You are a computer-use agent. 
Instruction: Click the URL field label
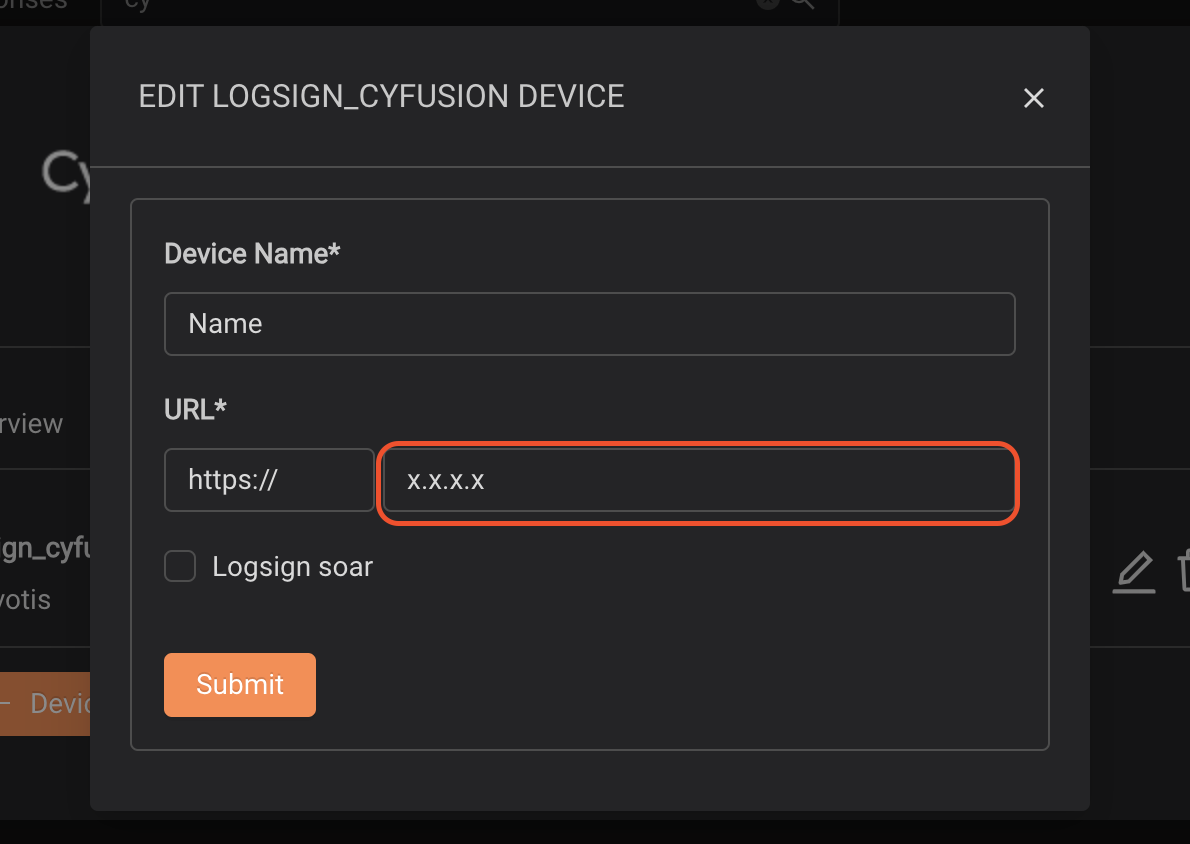pyautogui.click(x=195, y=409)
